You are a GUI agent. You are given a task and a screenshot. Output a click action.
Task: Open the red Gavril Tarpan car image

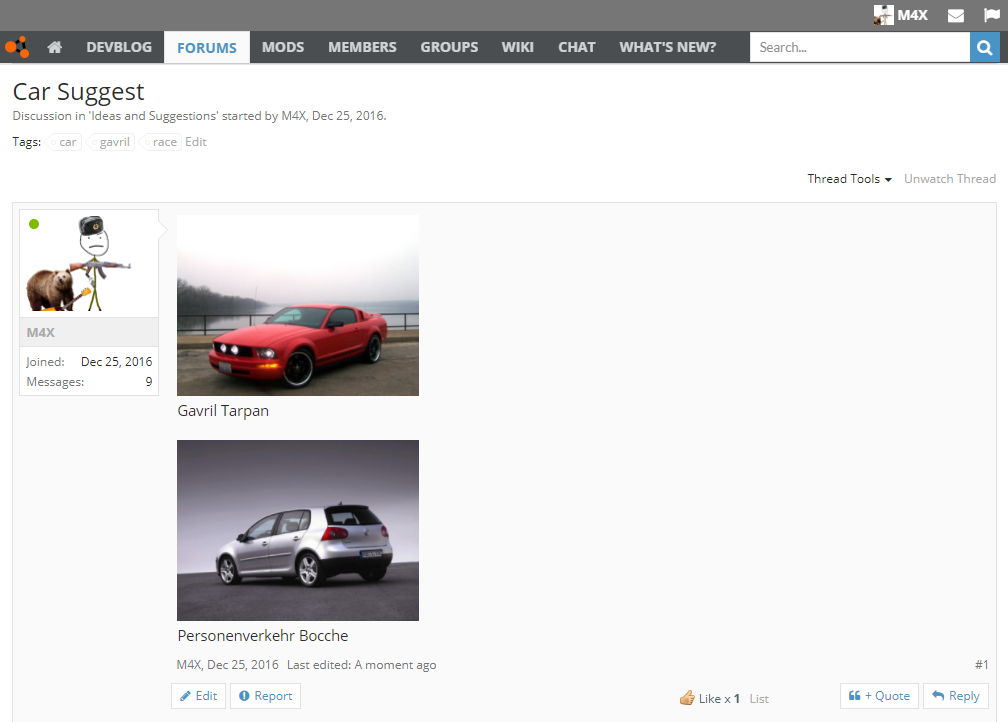click(x=298, y=305)
